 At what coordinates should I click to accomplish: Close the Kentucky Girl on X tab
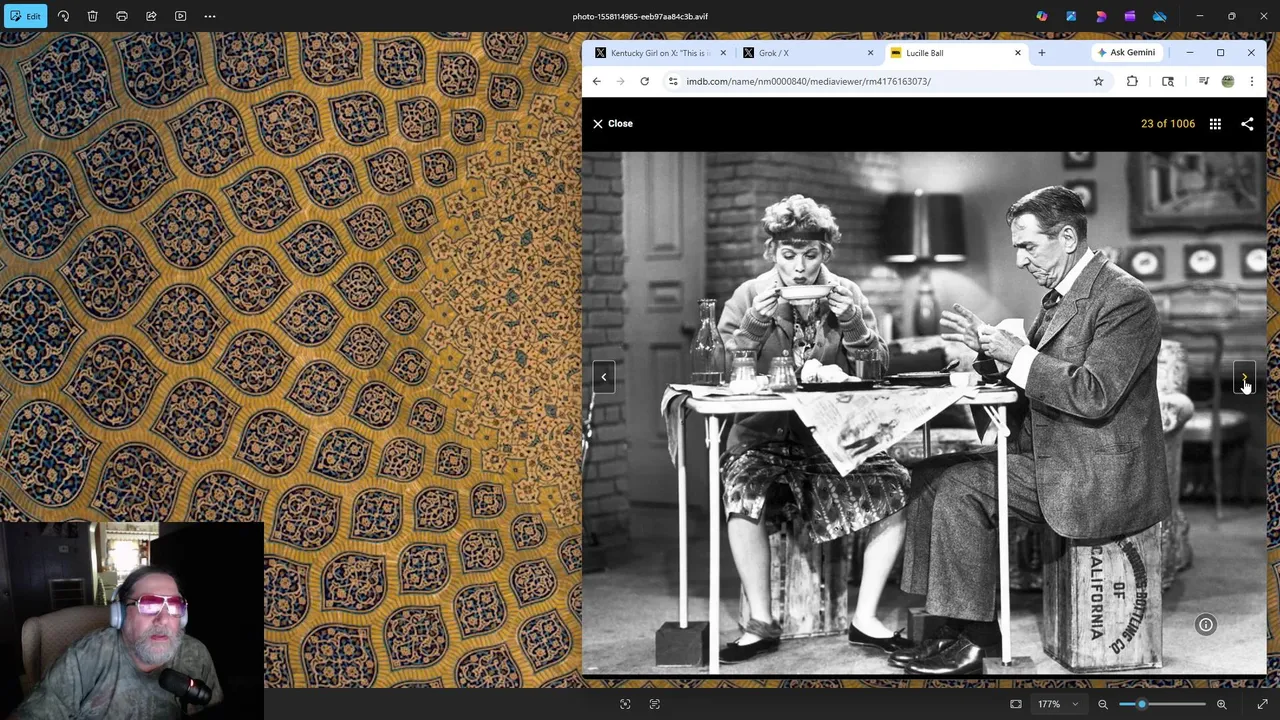point(723,53)
